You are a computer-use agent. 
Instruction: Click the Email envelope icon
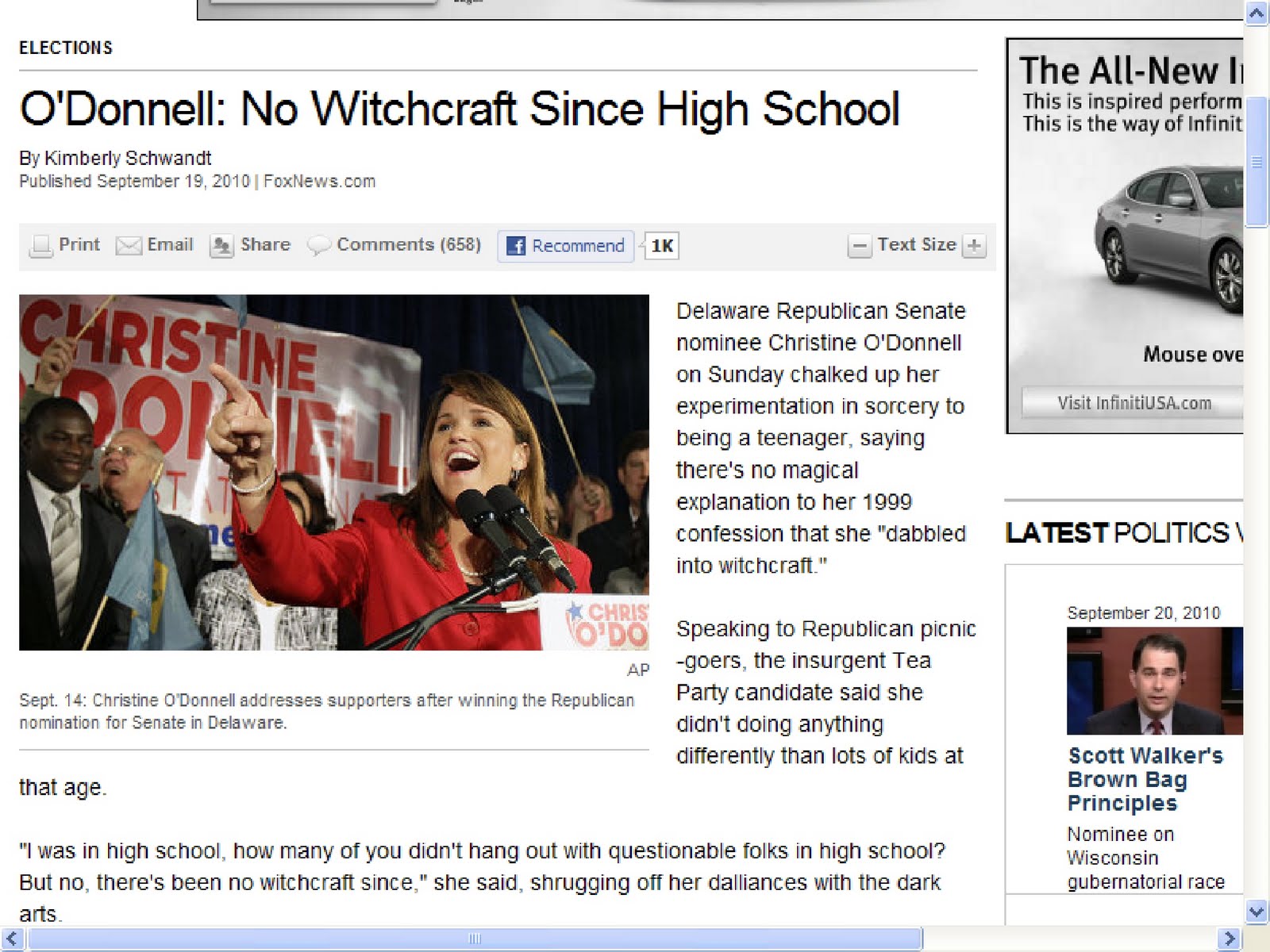[129, 246]
